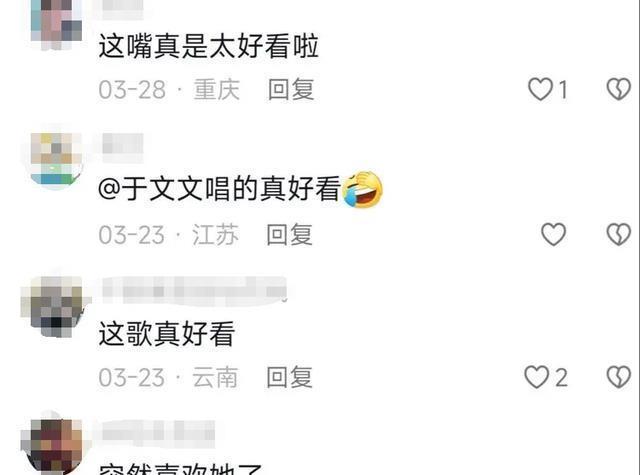Like the 重庆 comment with heart icon
This screenshot has height=475, width=640.
point(540,89)
